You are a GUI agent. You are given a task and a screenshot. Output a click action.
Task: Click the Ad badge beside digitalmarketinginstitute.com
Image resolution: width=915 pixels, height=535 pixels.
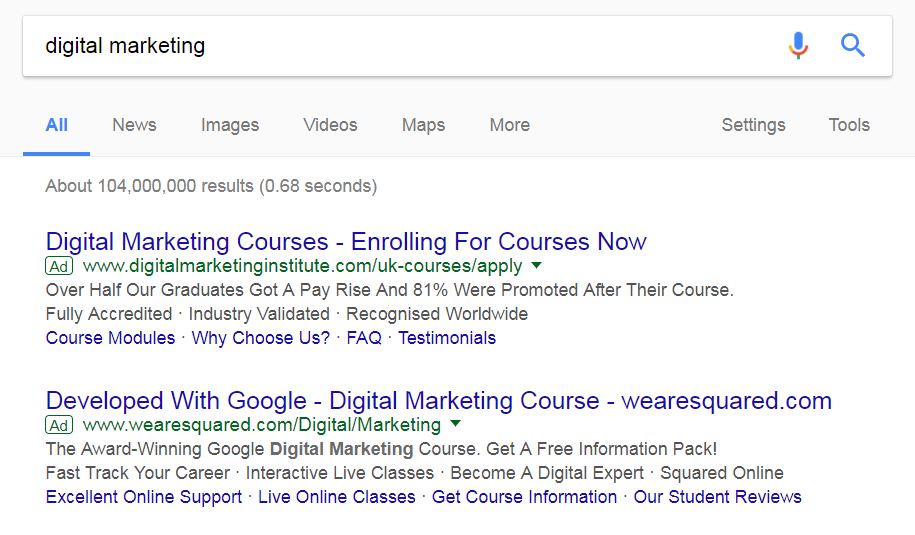coord(59,266)
